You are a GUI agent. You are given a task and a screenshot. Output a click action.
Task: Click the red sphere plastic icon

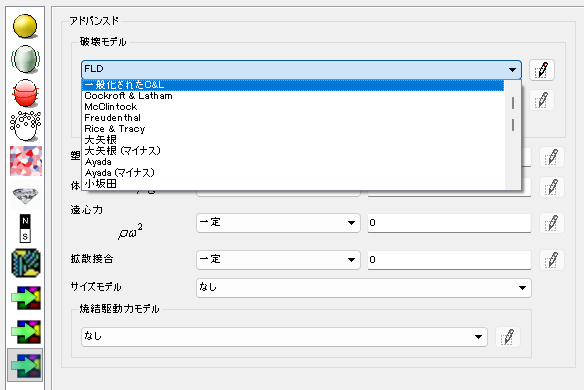(25, 93)
